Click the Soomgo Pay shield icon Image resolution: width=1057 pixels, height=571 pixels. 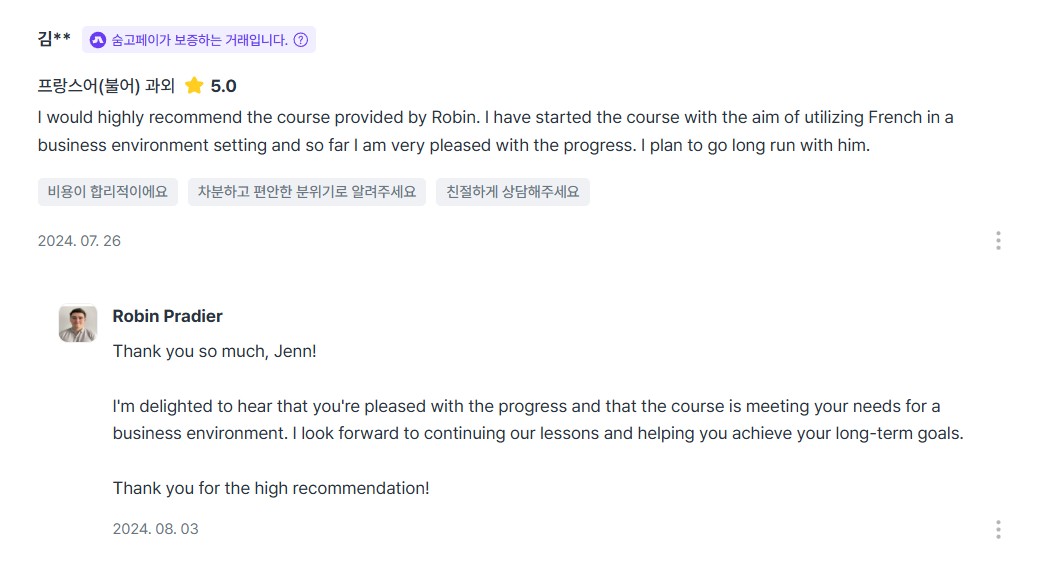(x=98, y=40)
